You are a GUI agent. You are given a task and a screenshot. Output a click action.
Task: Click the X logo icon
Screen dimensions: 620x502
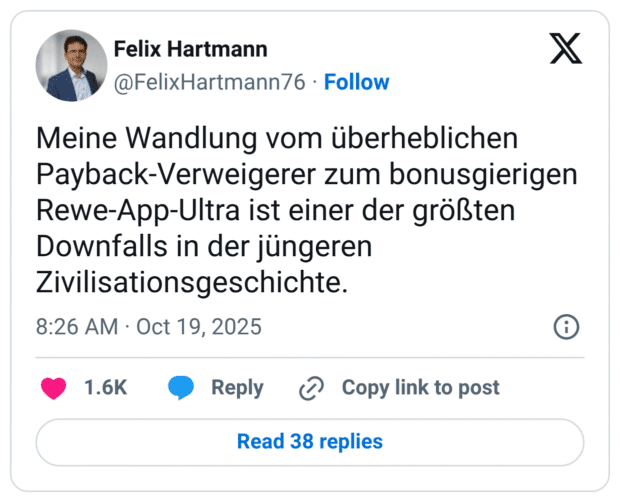click(566, 49)
